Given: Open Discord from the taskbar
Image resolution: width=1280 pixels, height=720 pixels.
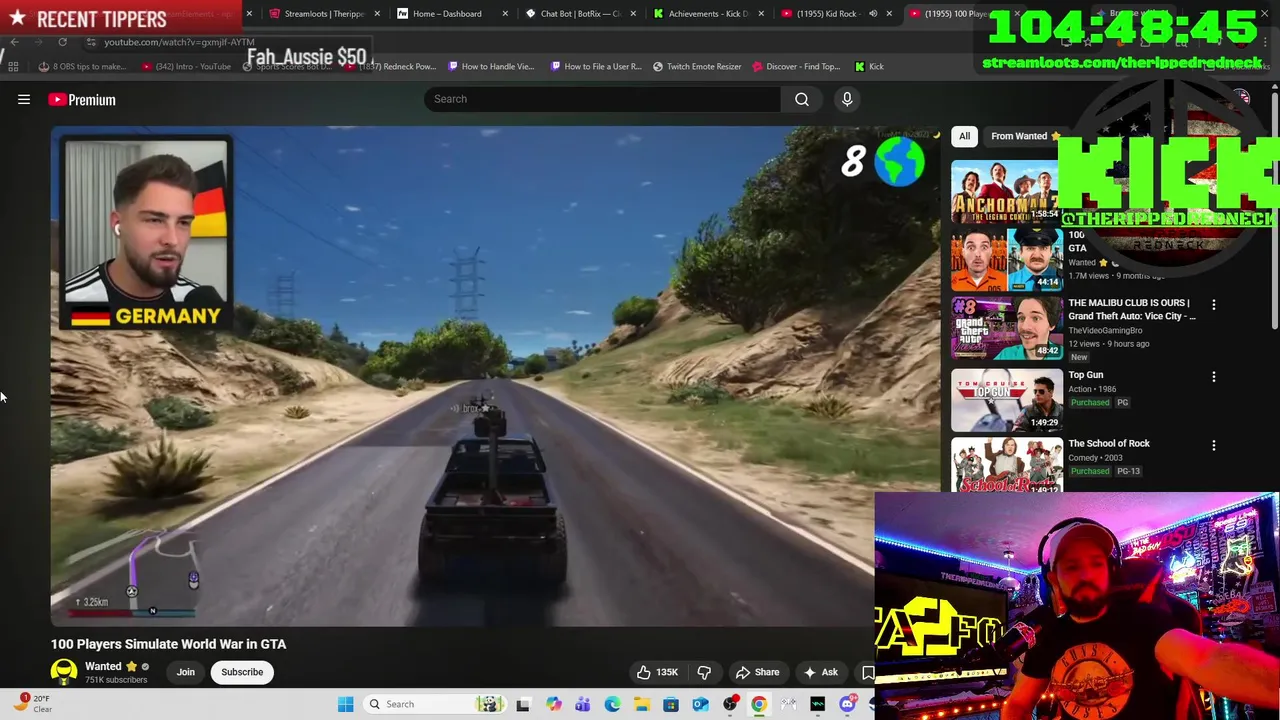Looking at the screenshot, I should tap(847, 704).
